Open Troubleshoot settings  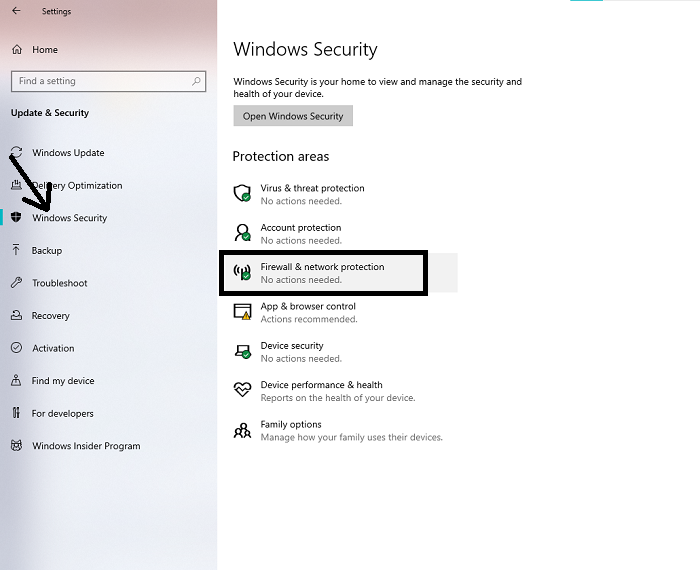[x=59, y=283]
